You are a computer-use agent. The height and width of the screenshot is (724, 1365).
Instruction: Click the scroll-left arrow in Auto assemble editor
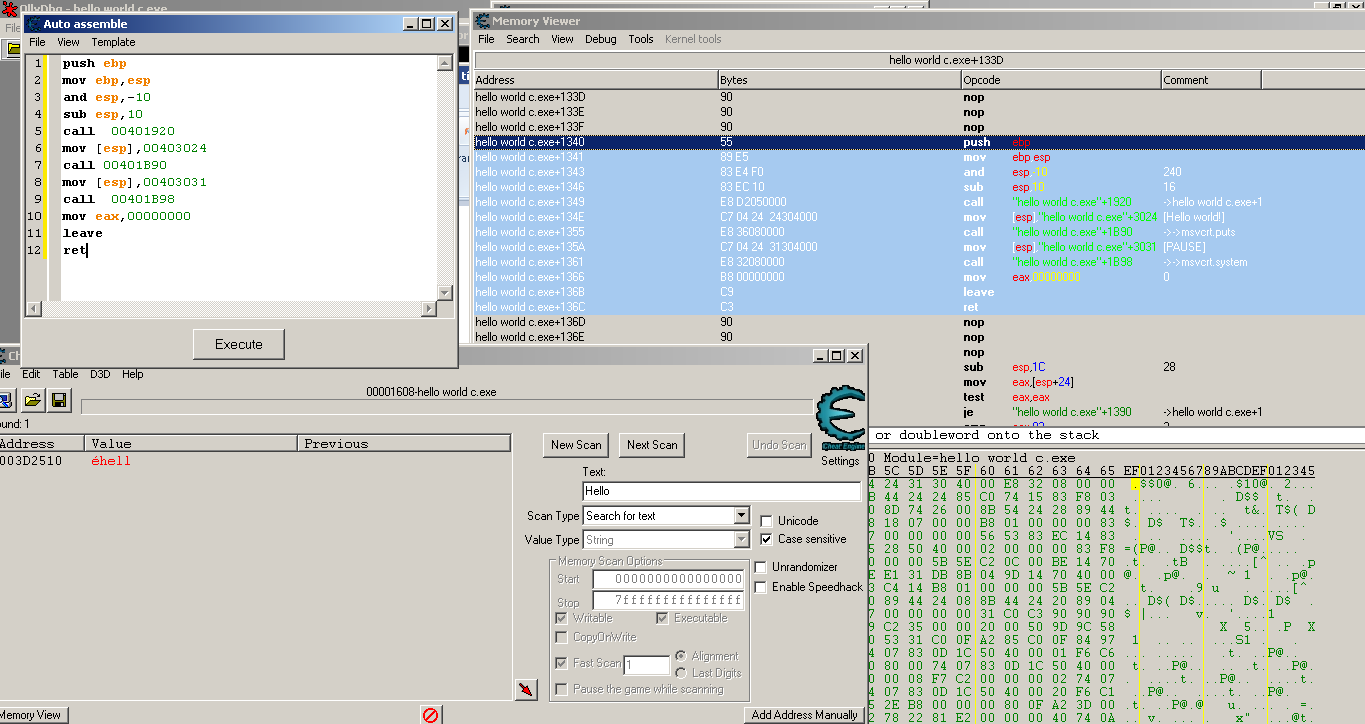[x=33, y=309]
